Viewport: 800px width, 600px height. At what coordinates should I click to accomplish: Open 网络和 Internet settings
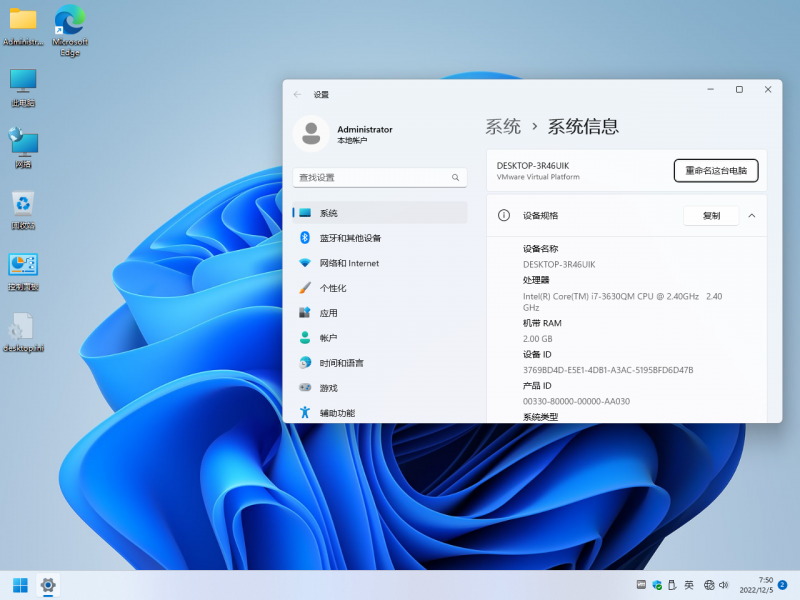(380, 263)
